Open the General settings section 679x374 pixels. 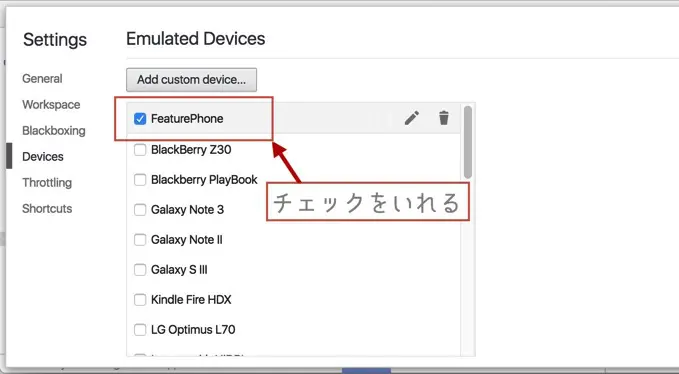(x=42, y=79)
